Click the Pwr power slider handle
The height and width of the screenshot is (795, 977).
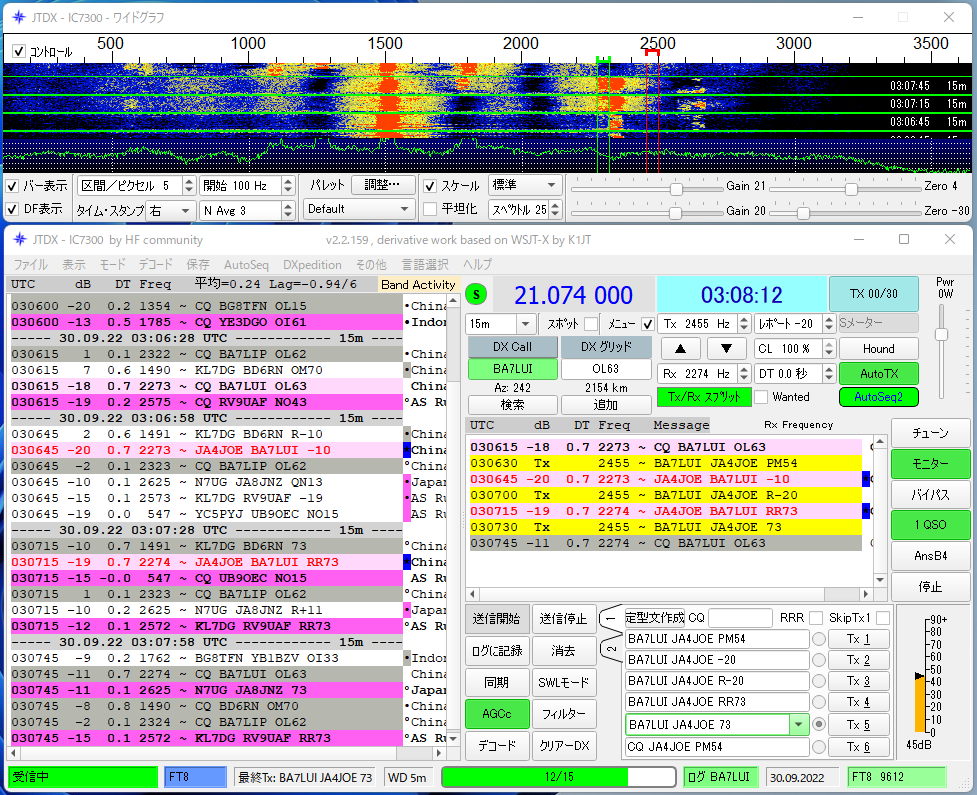pos(941,335)
